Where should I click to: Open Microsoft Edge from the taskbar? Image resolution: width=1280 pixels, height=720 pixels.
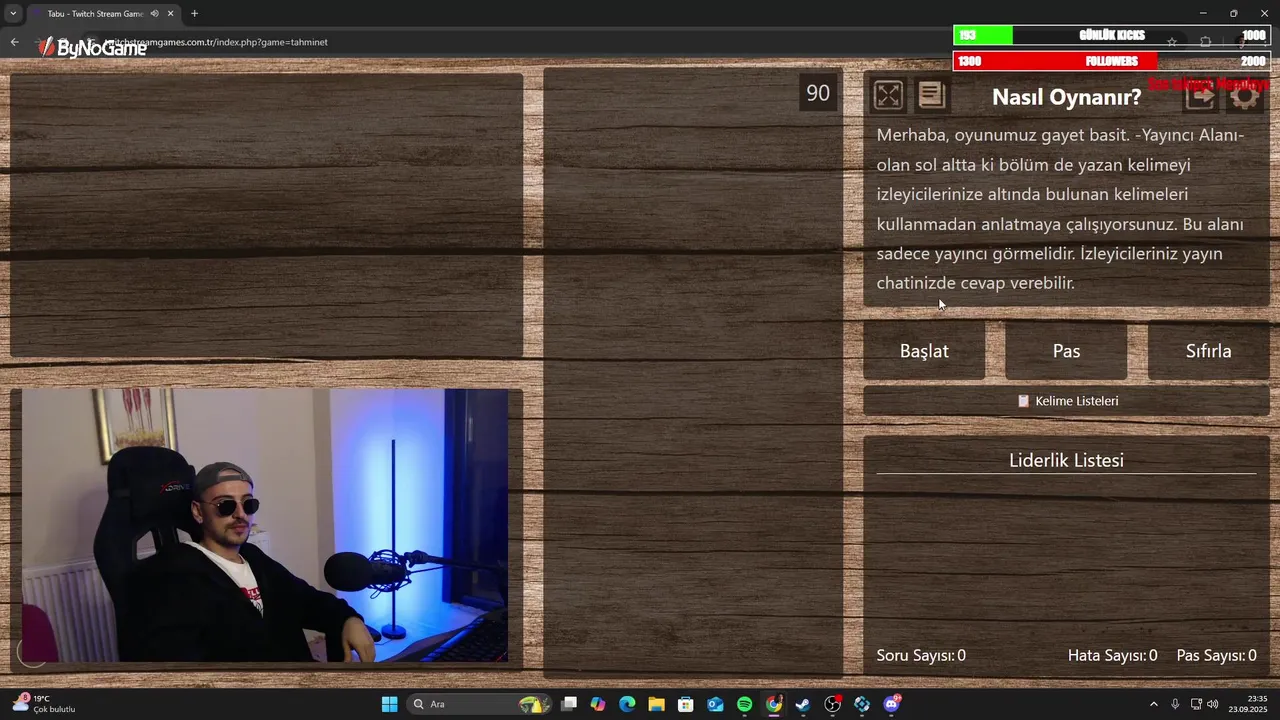click(627, 704)
